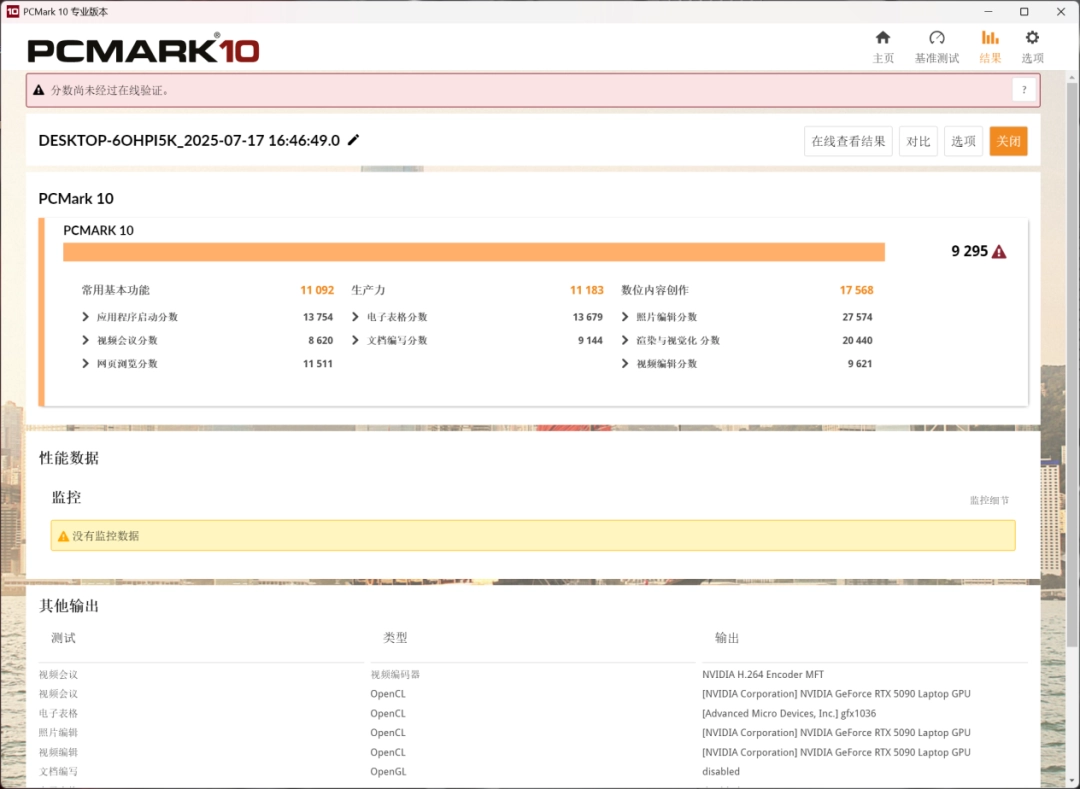
Task: Click the question mark help button in alert
Action: tap(1024, 90)
